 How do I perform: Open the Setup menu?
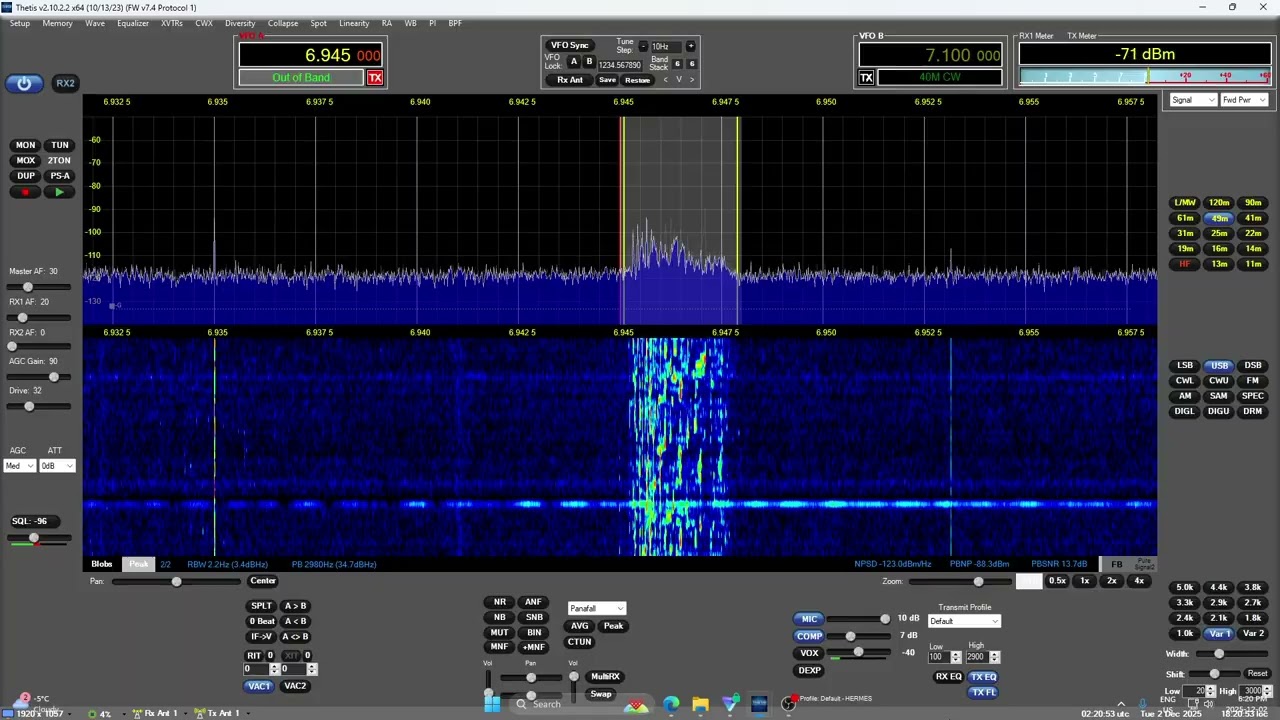click(20, 23)
